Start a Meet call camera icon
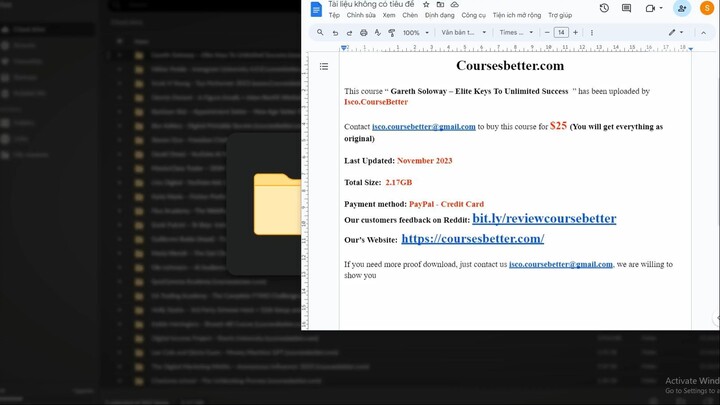720x405 pixels. pos(650,8)
